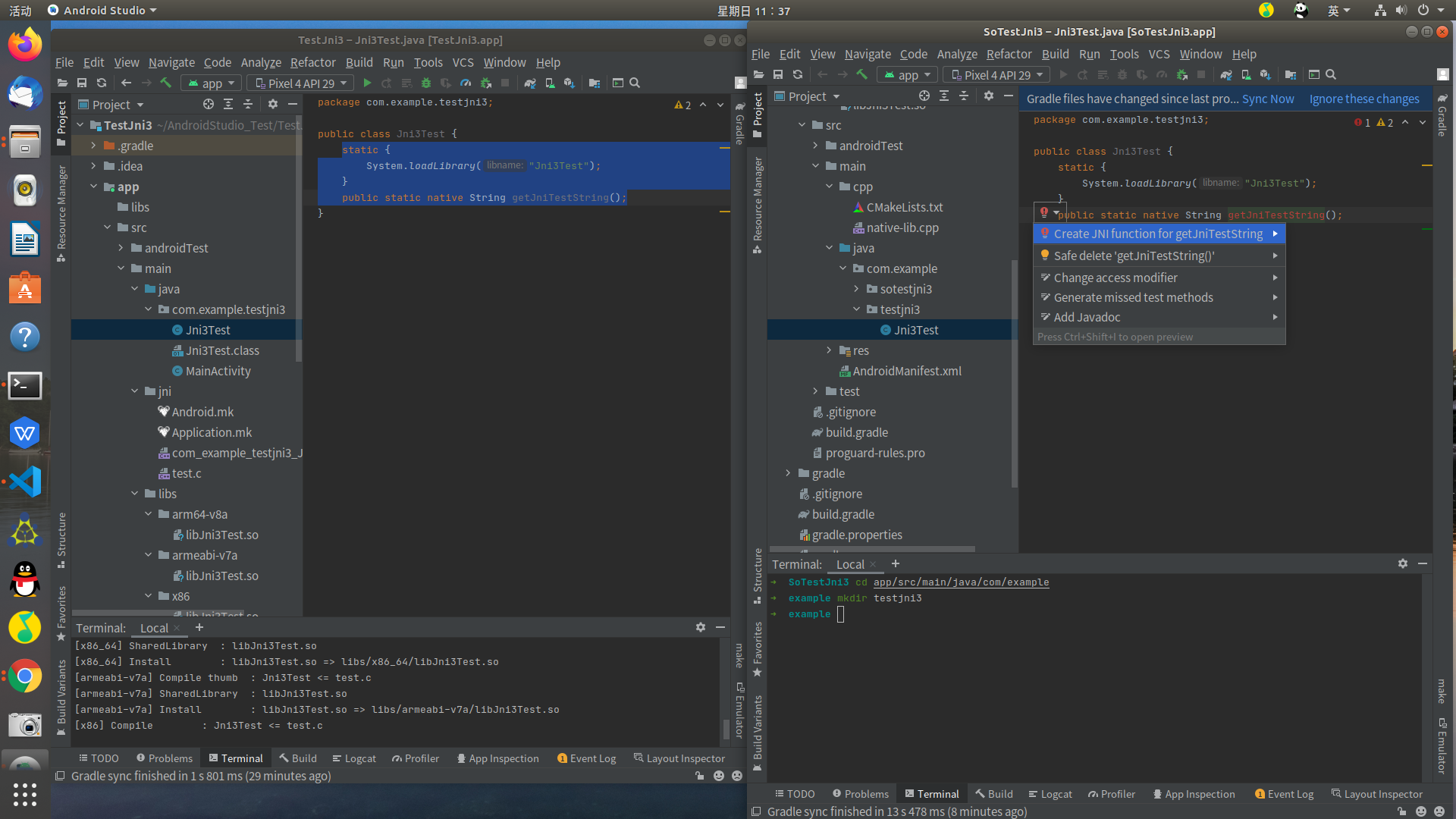The image size is (1456, 819).
Task: Click Select Opened File target icon in TestJni3
Action: click(x=209, y=105)
